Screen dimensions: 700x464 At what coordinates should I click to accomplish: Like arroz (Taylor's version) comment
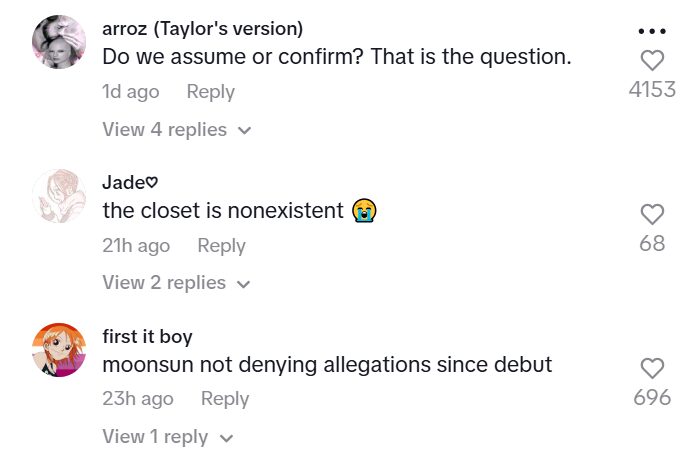pyautogui.click(x=652, y=59)
